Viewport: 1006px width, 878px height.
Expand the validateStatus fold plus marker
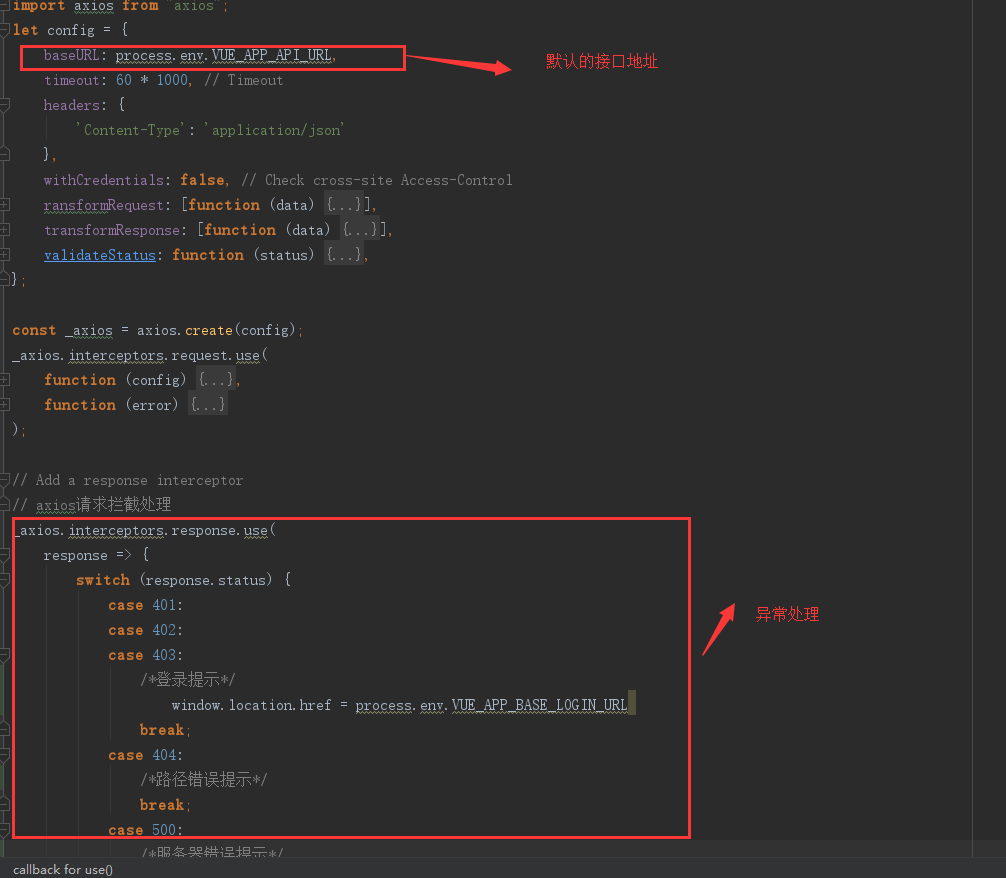[x=4, y=255]
